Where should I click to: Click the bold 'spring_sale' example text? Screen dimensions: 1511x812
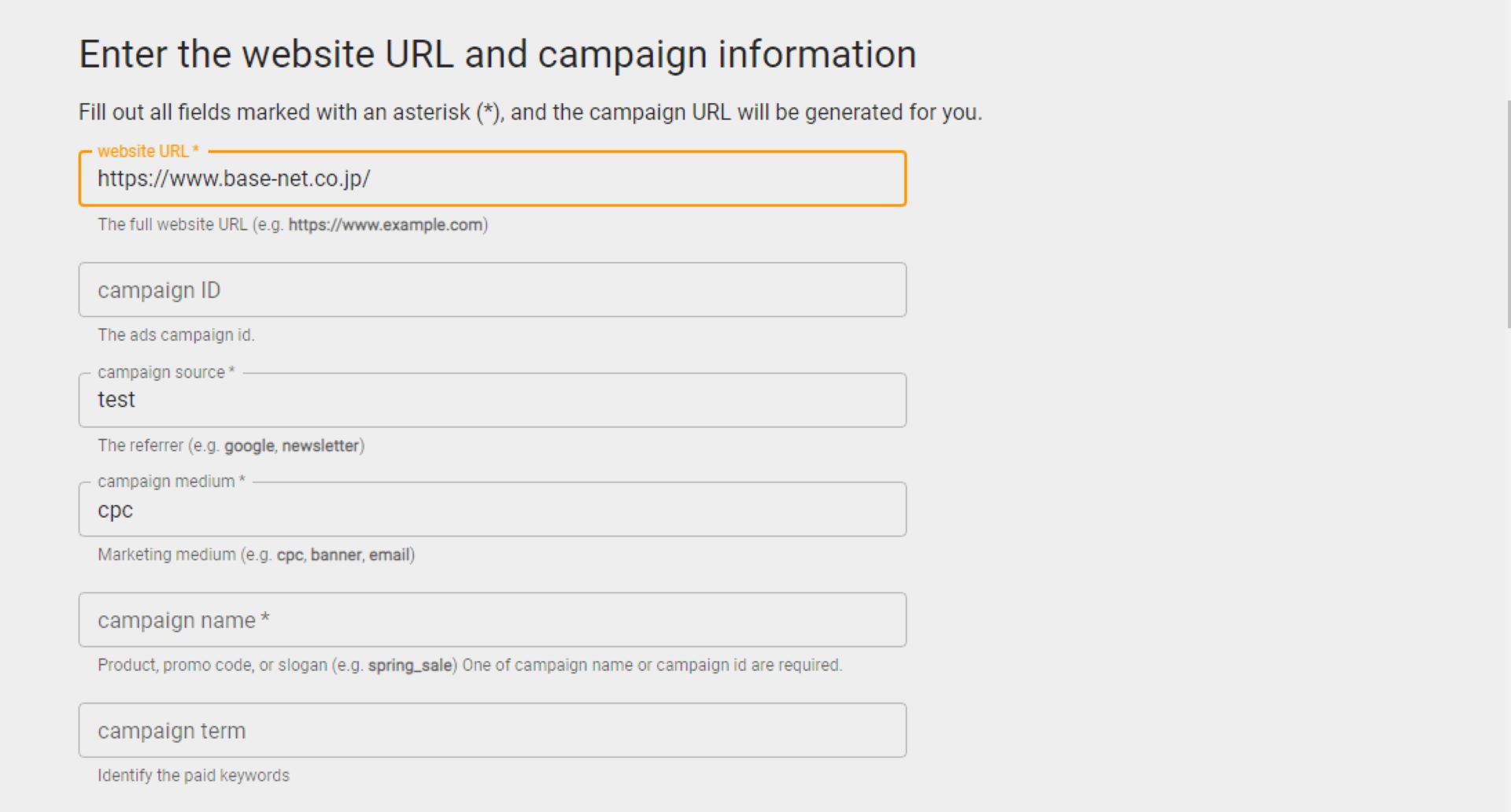coord(410,666)
